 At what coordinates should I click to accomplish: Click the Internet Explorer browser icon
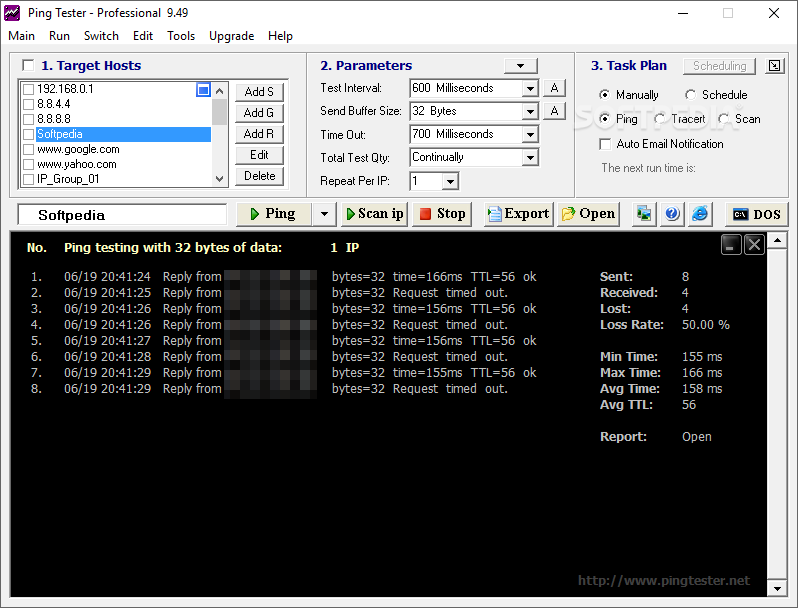(x=700, y=214)
